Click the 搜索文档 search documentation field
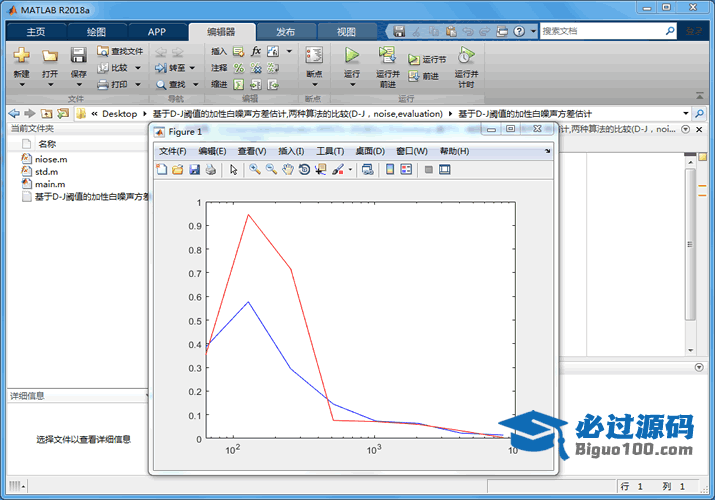715x500 pixels. pos(603,31)
